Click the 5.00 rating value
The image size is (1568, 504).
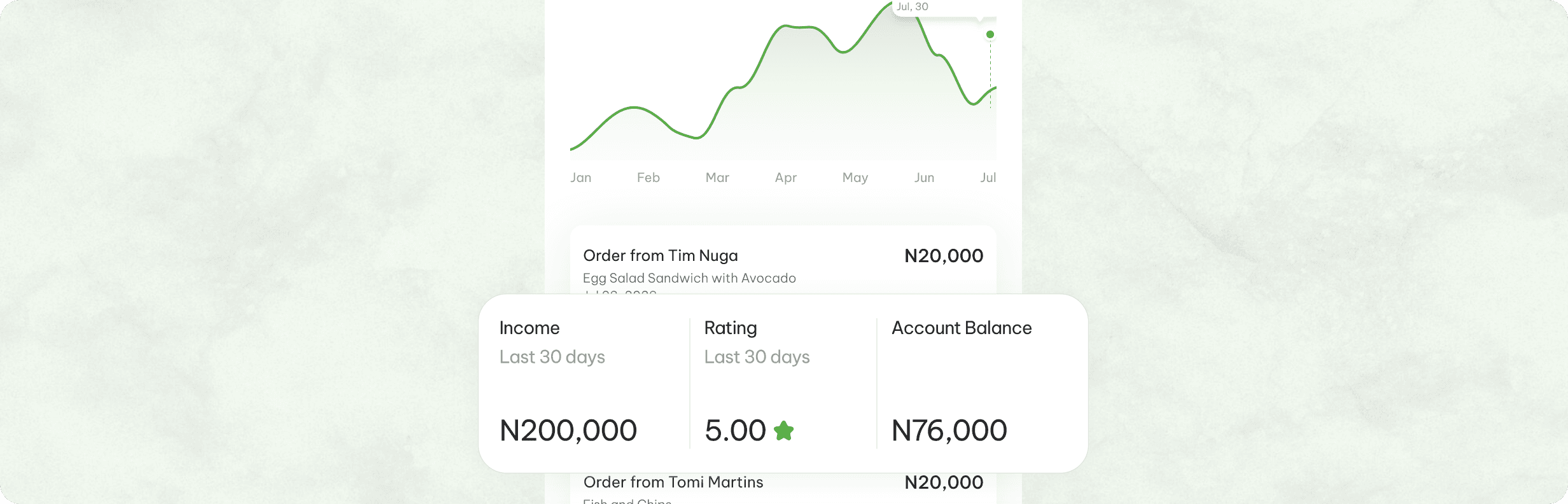click(x=735, y=431)
